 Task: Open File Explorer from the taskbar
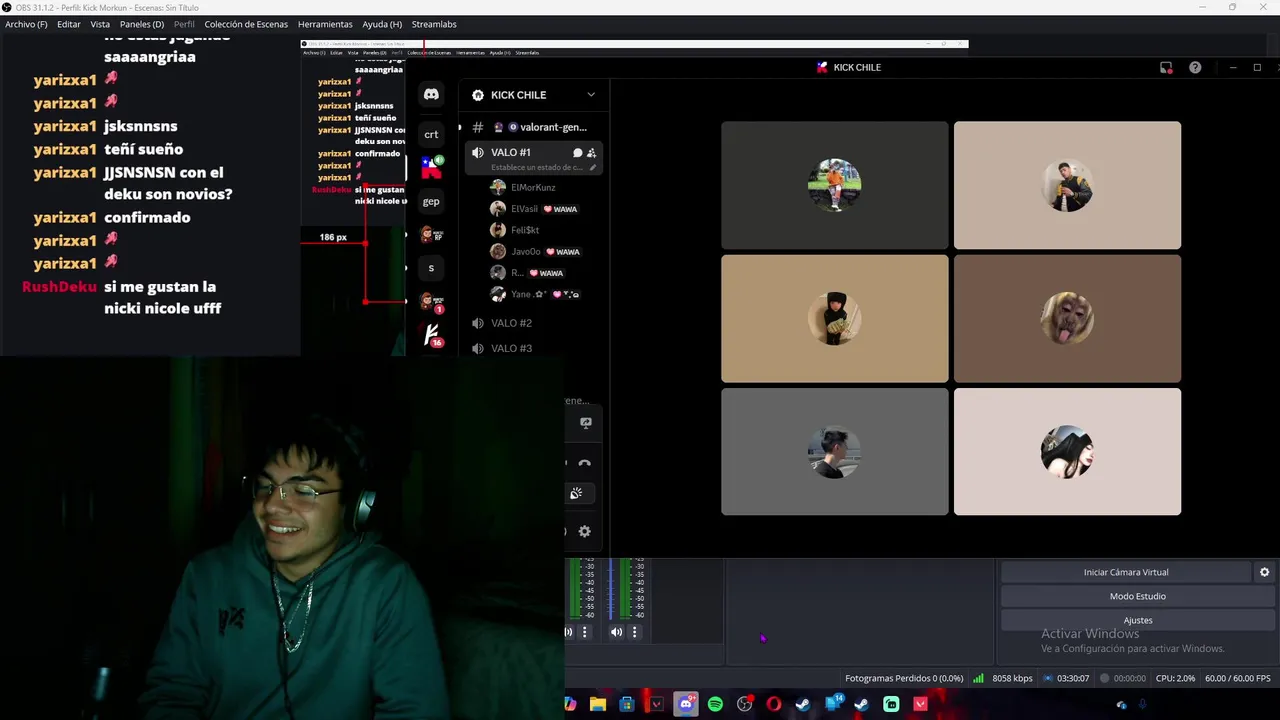point(598,704)
